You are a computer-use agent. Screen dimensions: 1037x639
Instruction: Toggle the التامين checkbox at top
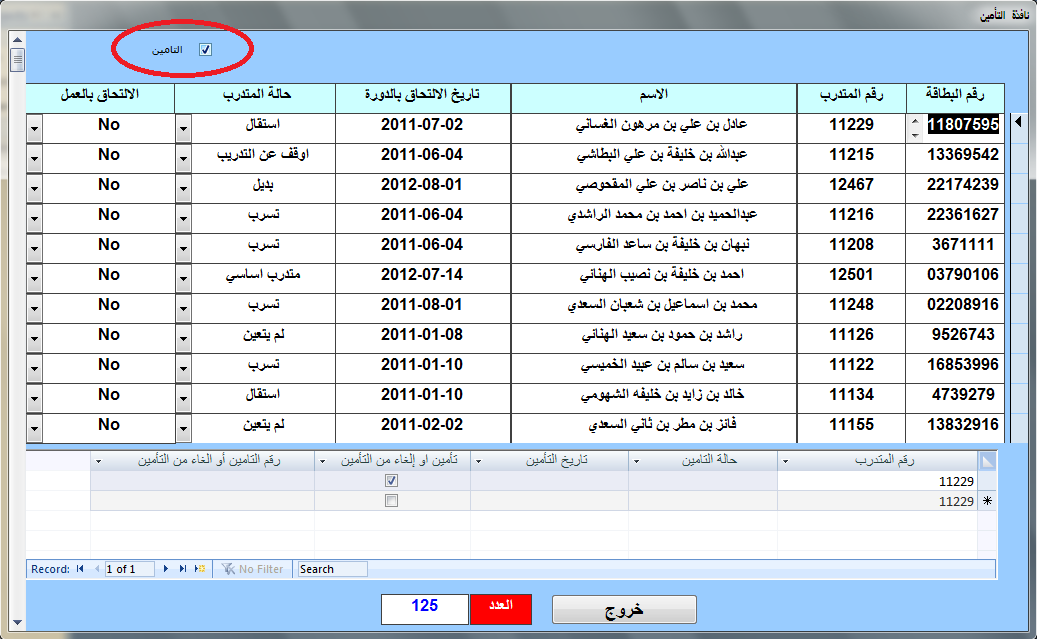[x=206, y=50]
